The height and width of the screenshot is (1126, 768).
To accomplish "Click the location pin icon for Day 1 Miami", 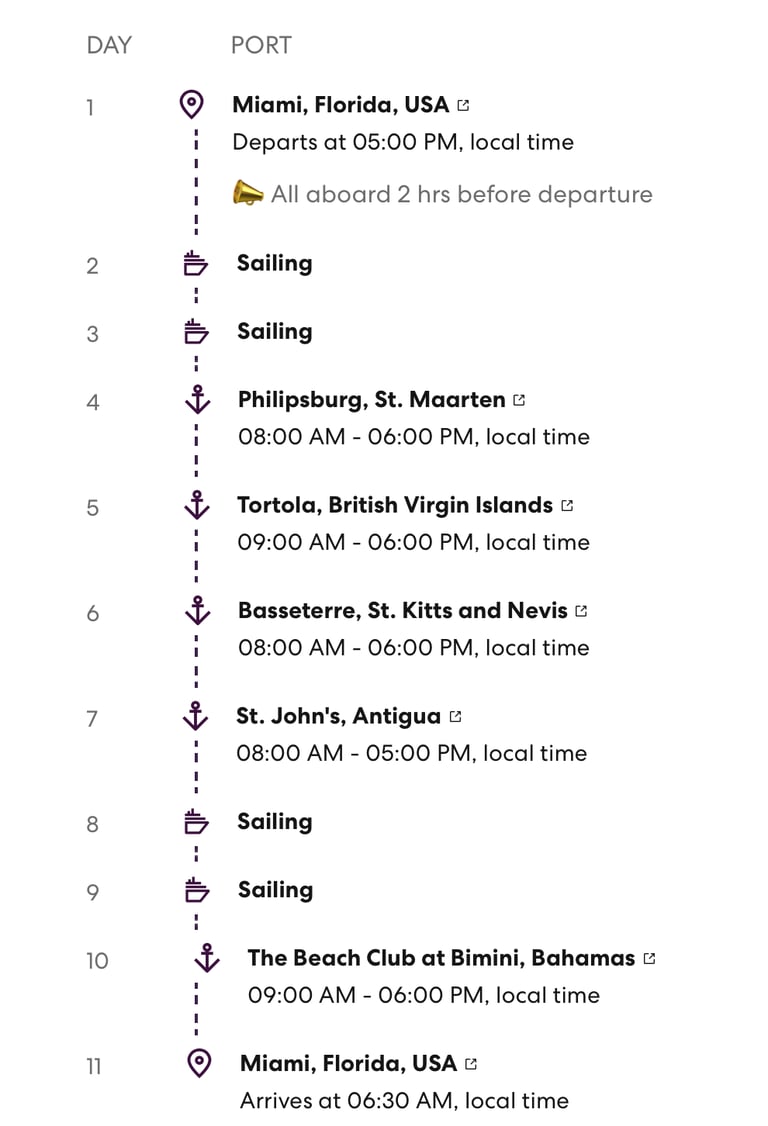I will tap(191, 104).
